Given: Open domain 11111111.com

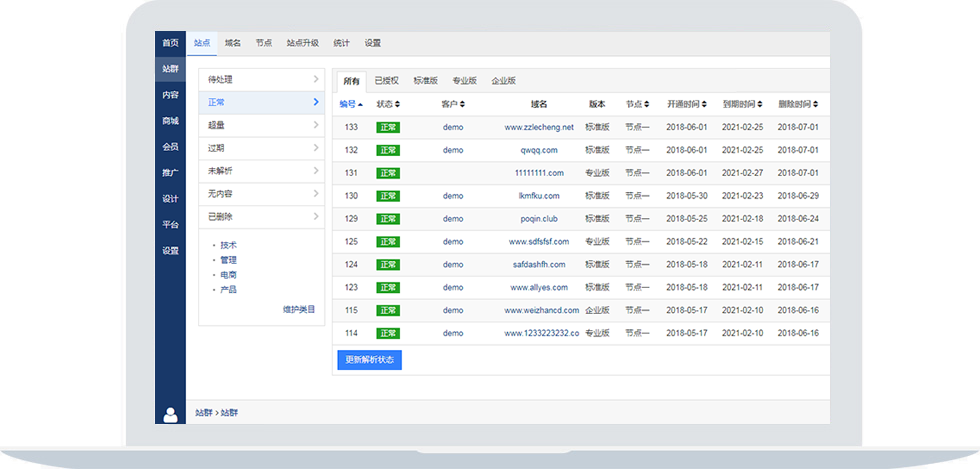Looking at the screenshot, I should tap(539, 173).
